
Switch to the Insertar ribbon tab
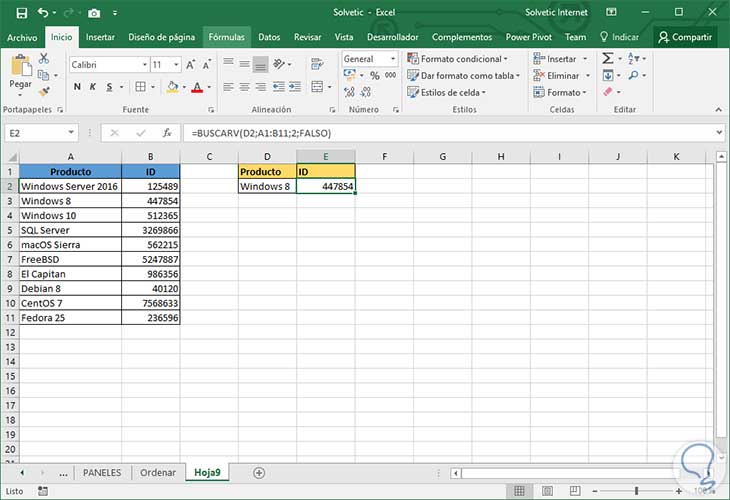point(100,37)
